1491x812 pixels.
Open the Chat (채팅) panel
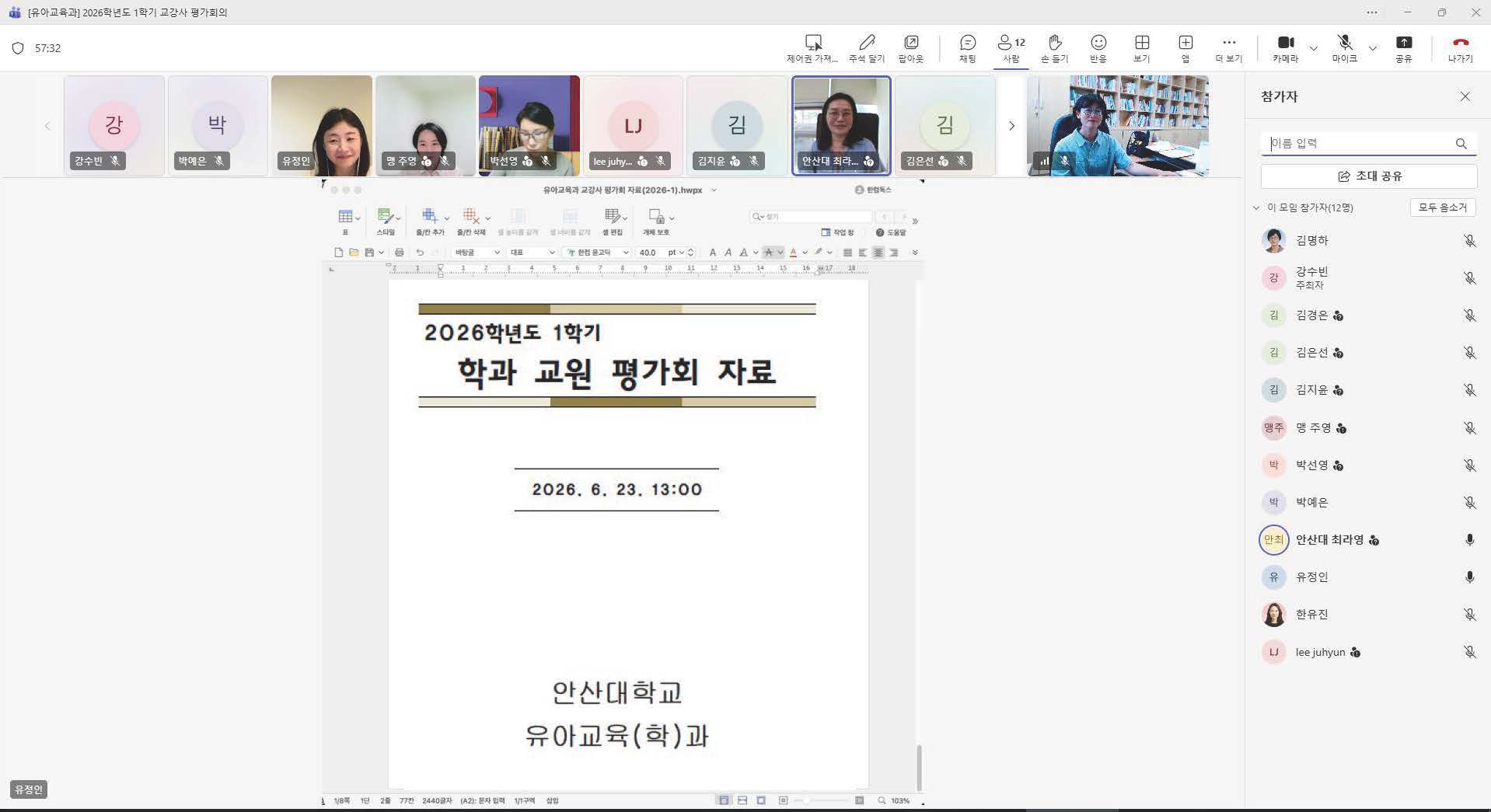click(967, 48)
